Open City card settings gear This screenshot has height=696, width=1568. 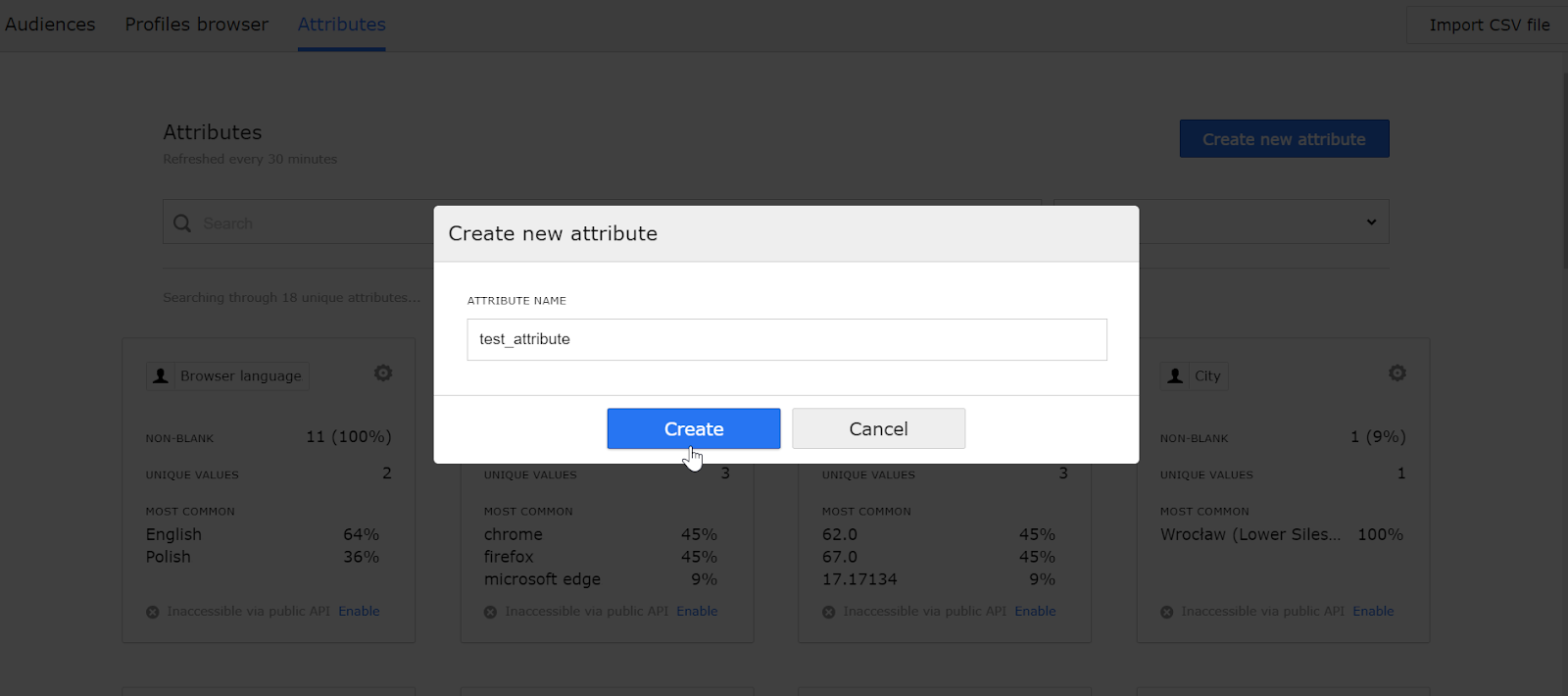pos(1397,373)
